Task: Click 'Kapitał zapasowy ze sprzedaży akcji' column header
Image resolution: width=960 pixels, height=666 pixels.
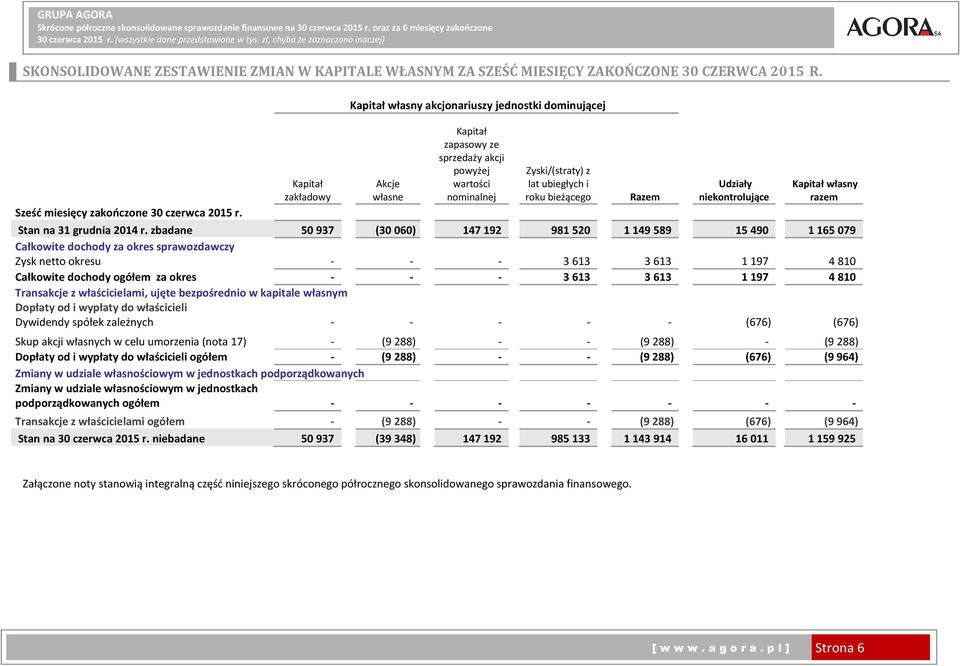Action: tap(471, 164)
